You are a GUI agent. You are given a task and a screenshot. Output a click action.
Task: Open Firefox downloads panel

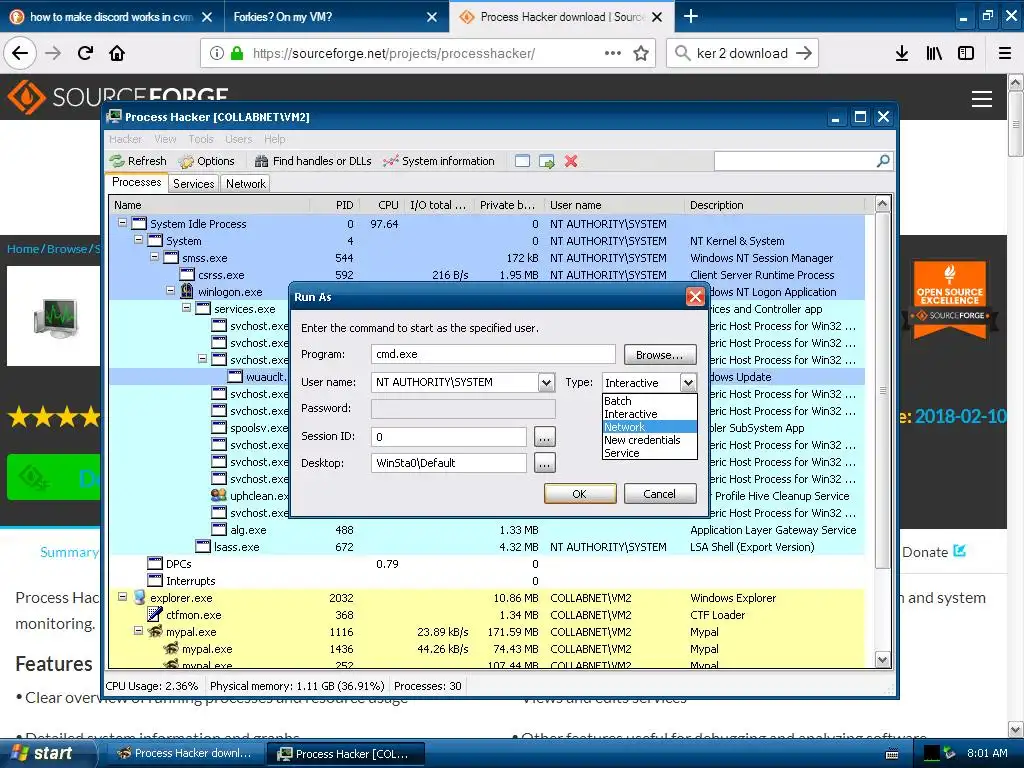click(x=902, y=54)
